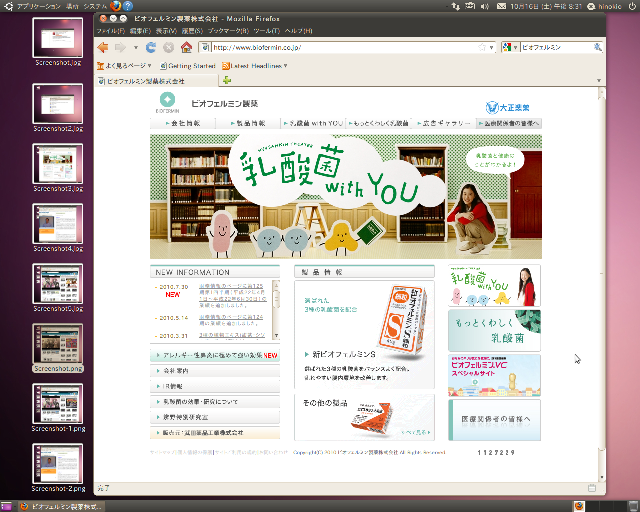Click the URL address input field

344,47
